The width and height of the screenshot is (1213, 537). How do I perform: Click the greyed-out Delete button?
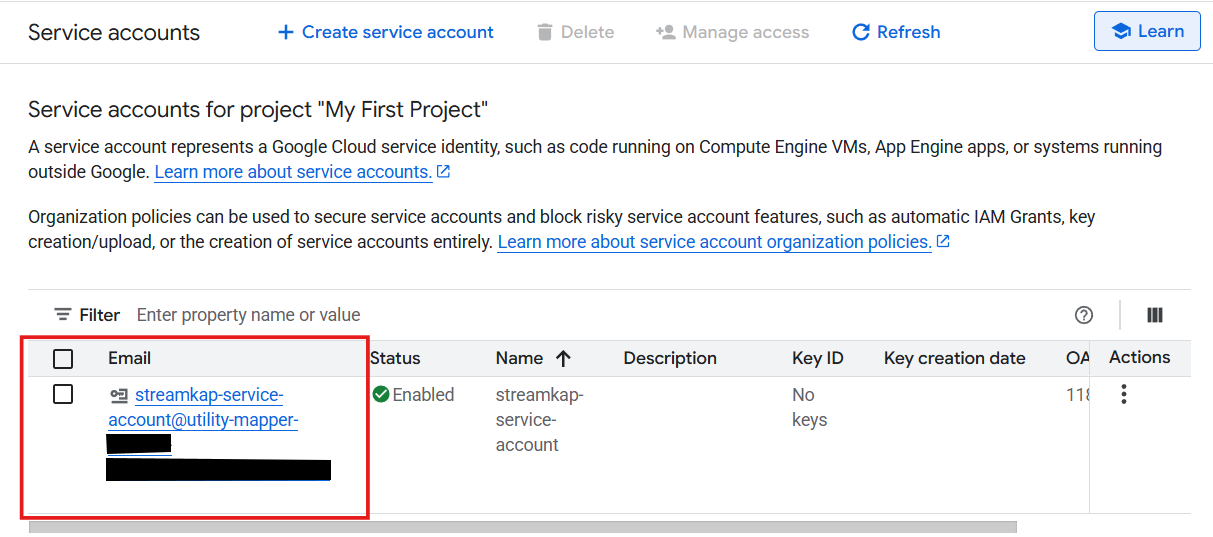click(x=575, y=32)
